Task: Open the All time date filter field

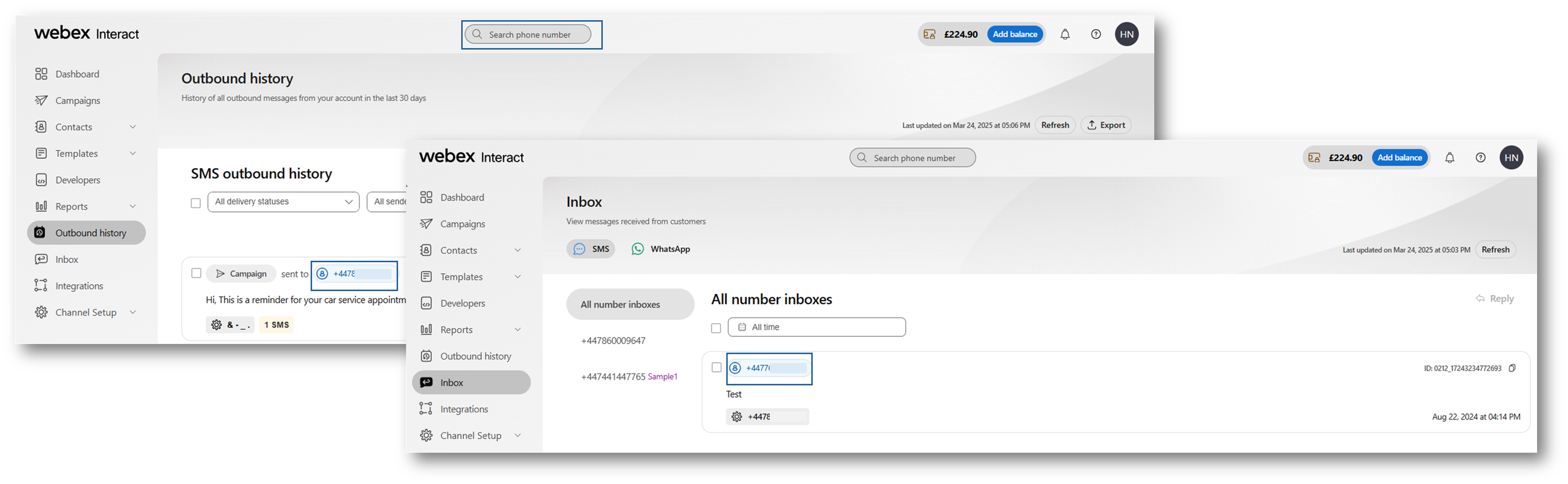Action: pyautogui.click(x=816, y=327)
